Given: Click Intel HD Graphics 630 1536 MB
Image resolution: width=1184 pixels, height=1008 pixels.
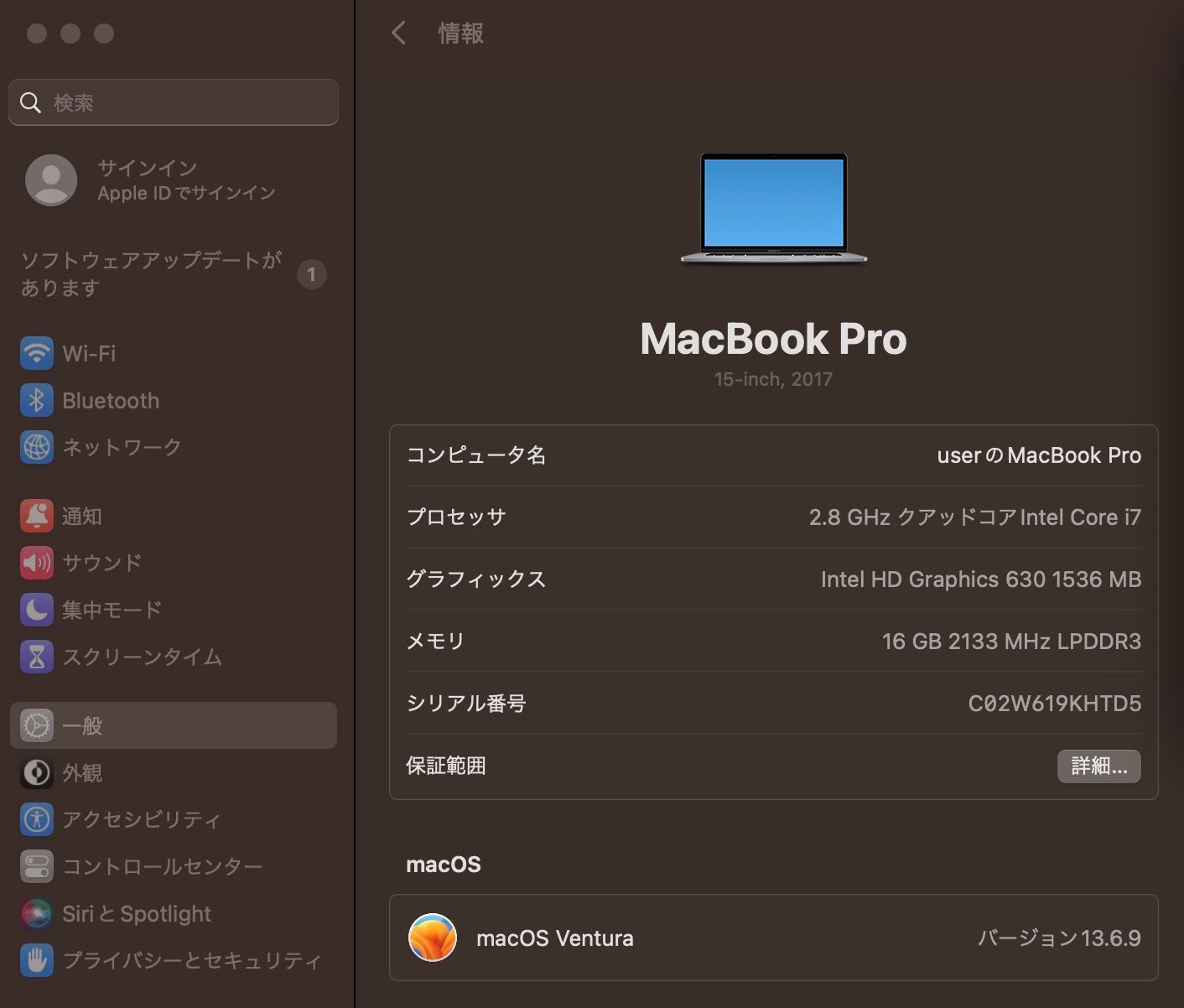Looking at the screenshot, I should point(980,579).
